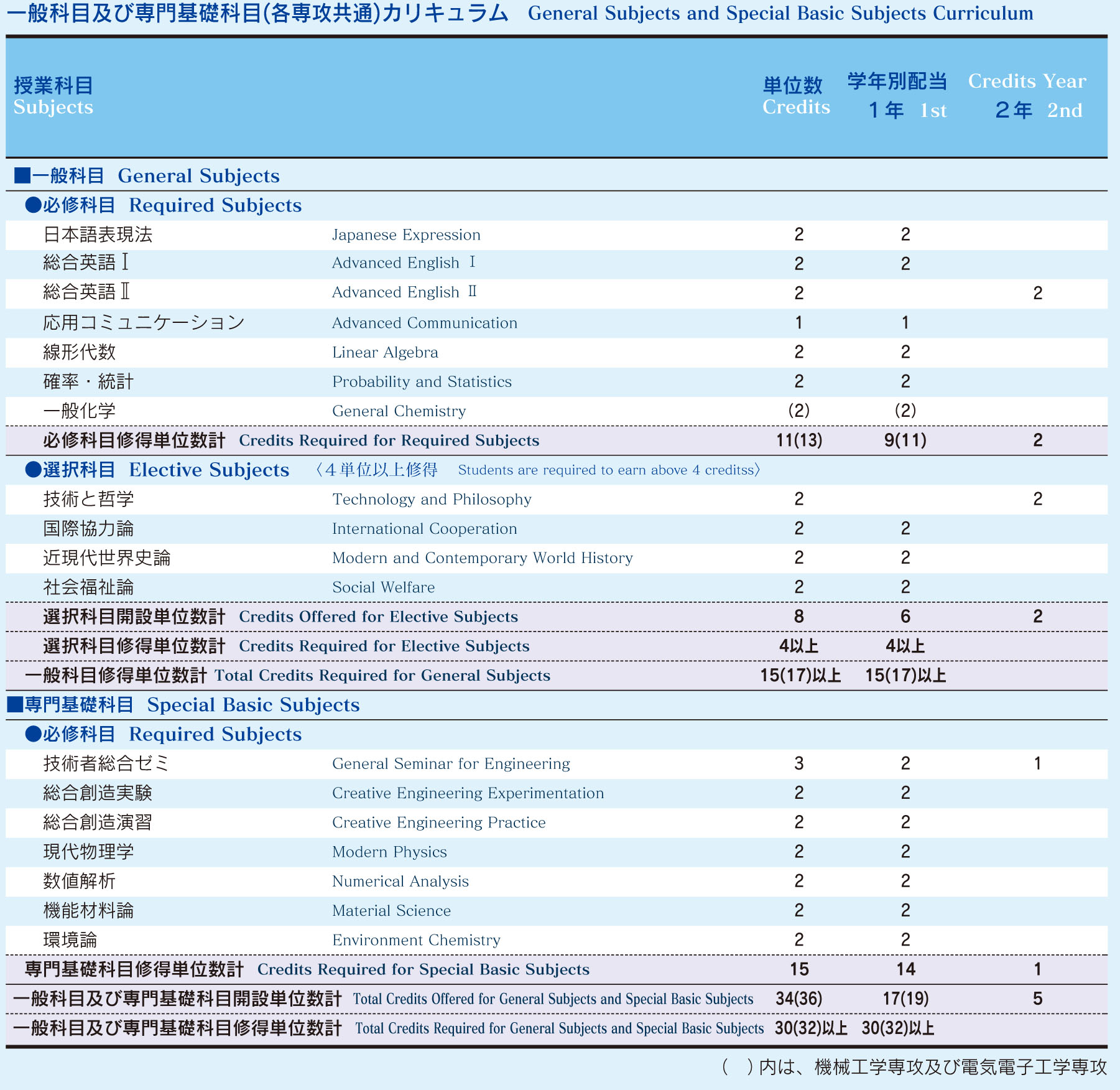Click the 現代物理学 row label
Image resolution: width=1120 pixels, height=1090 pixels.
pyautogui.click(x=88, y=852)
